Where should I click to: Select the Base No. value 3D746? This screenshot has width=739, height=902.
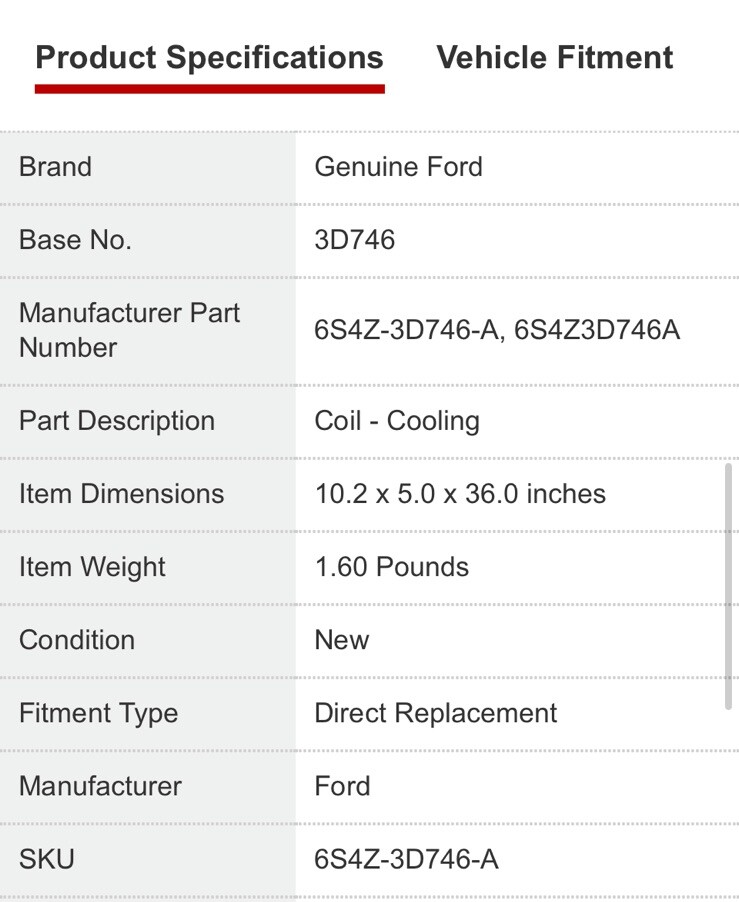[x=354, y=240]
